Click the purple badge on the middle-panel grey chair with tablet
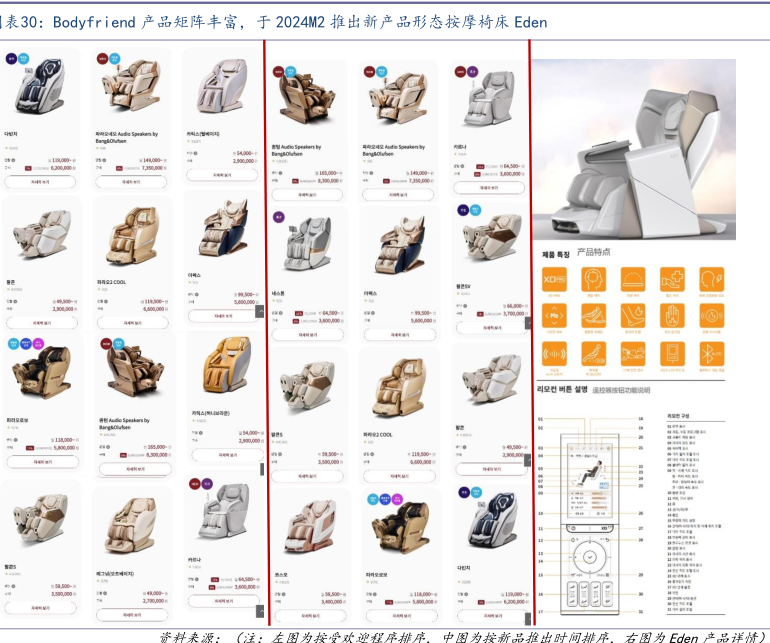This screenshot has width=770, height=643. click(x=278, y=216)
